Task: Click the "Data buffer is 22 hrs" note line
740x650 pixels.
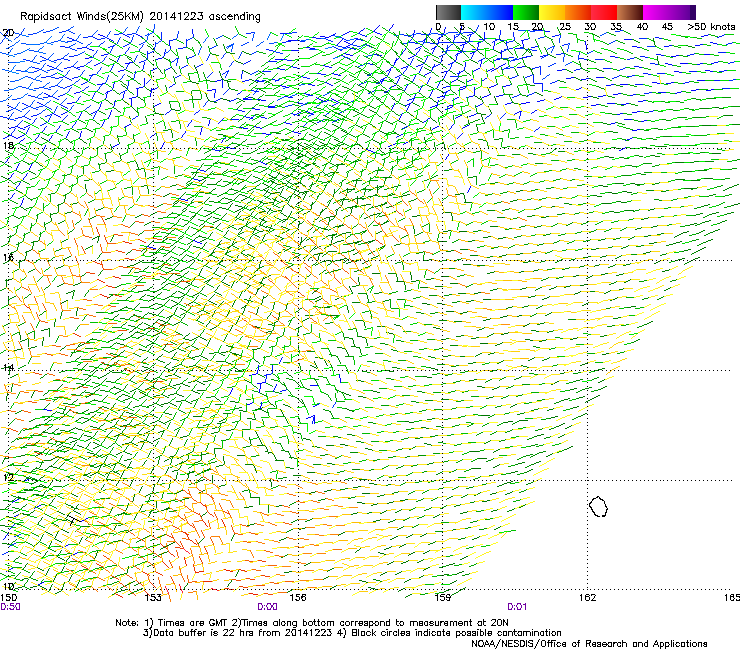Action: pos(353,633)
